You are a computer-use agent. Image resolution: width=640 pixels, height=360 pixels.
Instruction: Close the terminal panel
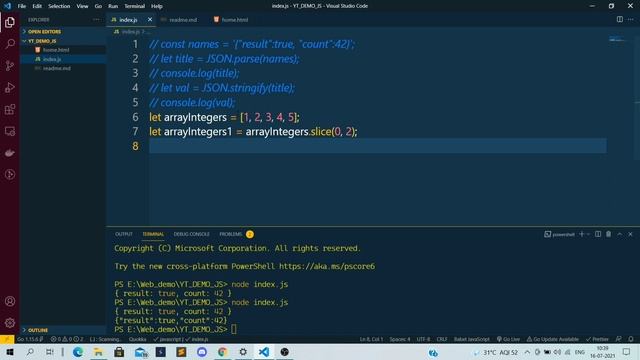tap(630, 234)
